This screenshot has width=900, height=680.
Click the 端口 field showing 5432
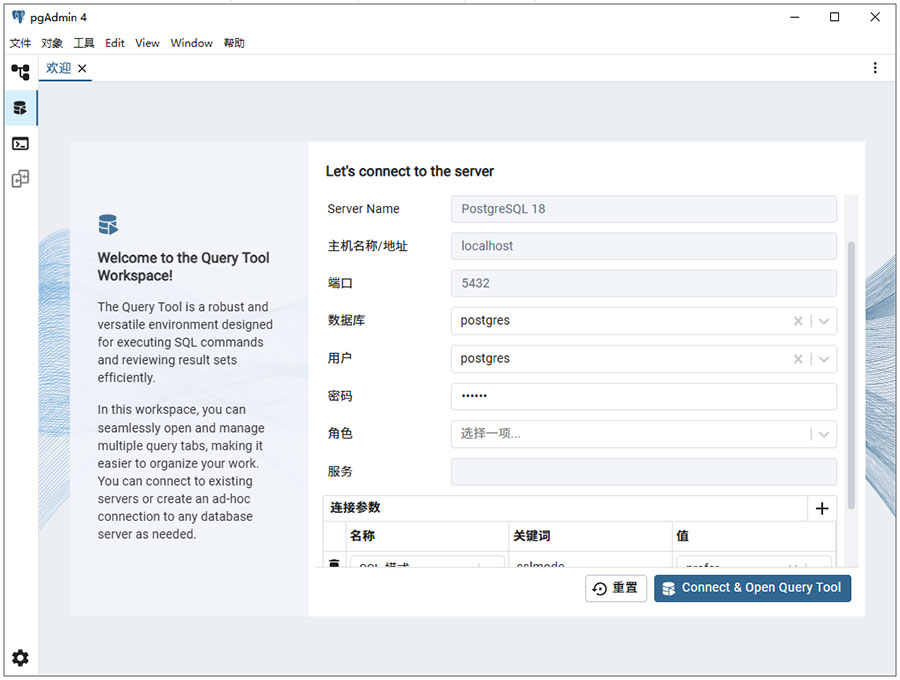643,283
